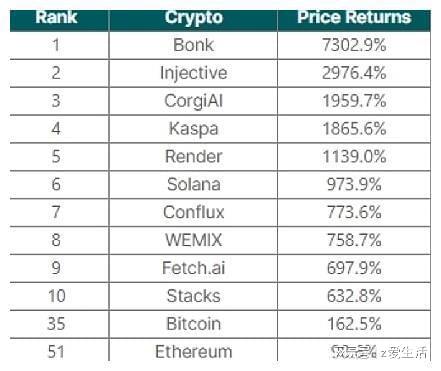
Task: Select the Injective crypto cell
Action: click(194, 73)
